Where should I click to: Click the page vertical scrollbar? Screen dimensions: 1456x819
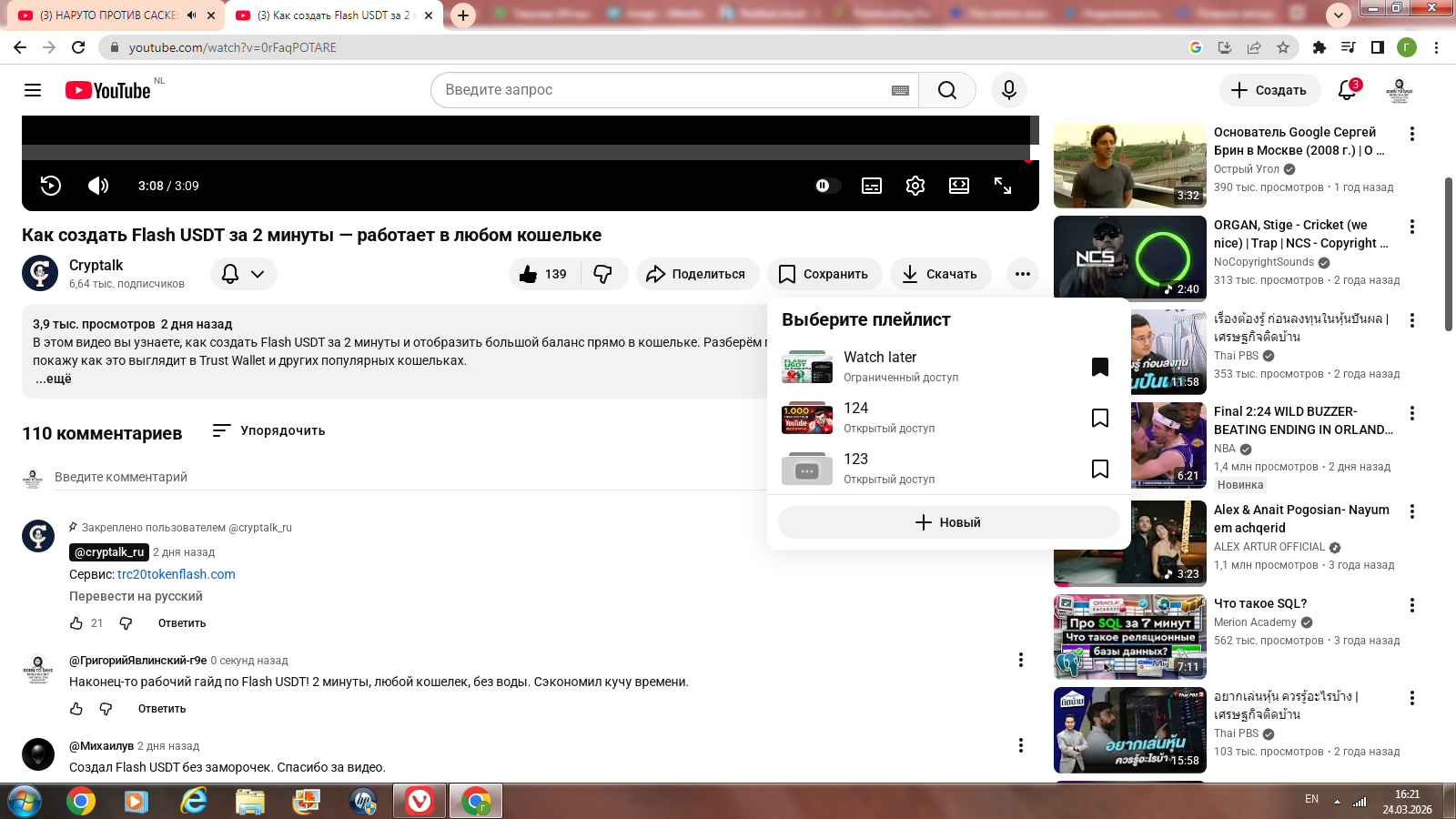tap(1449, 255)
